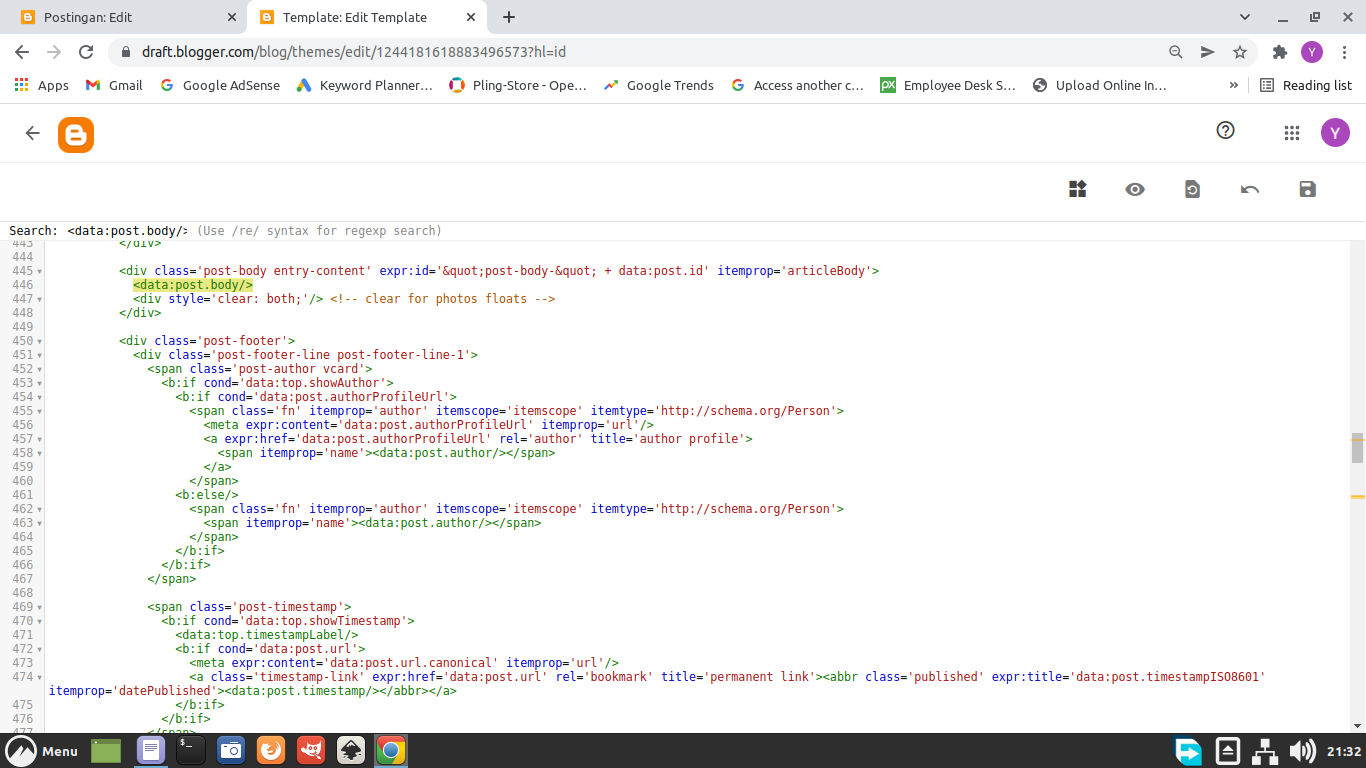Image resolution: width=1366 pixels, height=768 pixels.
Task: Open the Employee Desk S... bookmark
Action: click(948, 85)
